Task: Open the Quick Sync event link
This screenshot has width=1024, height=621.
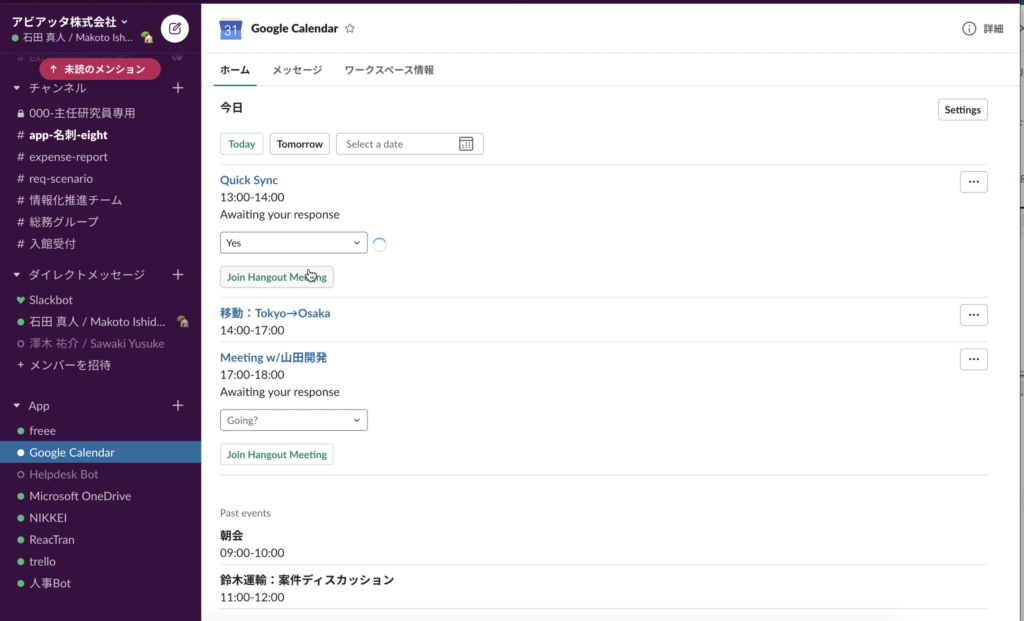Action: [x=249, y=180]
